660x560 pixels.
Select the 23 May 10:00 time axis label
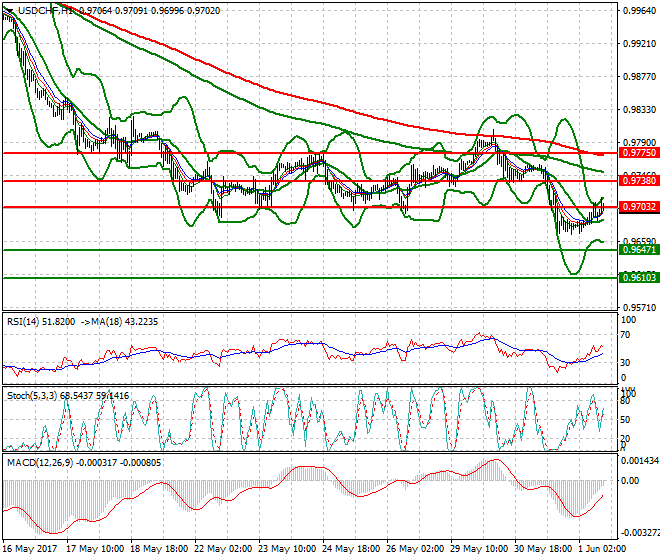coord(287,549)
